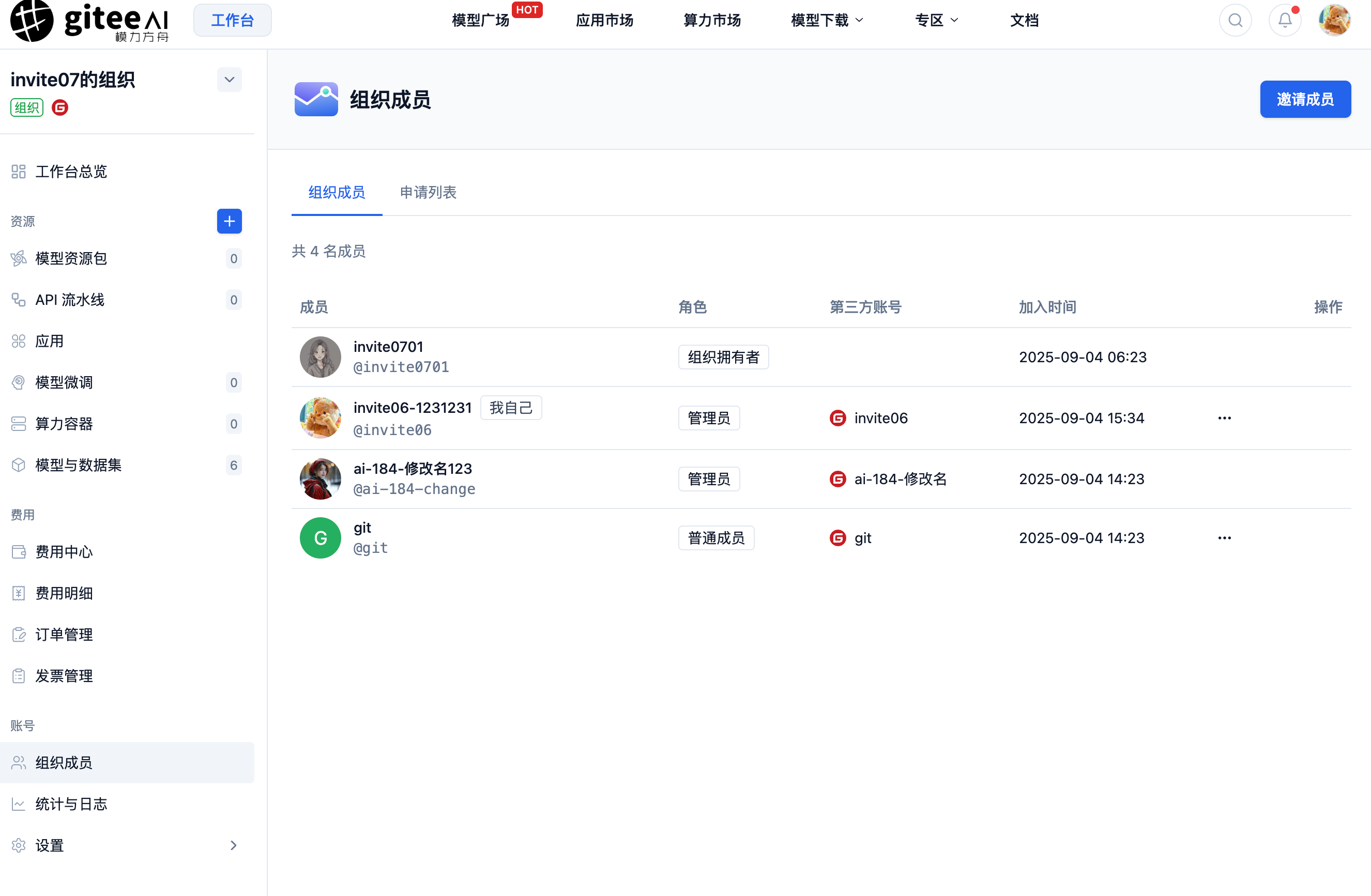Open the notifications bell
Screen dimensions: 1371x896
[x=1285, y=20]
